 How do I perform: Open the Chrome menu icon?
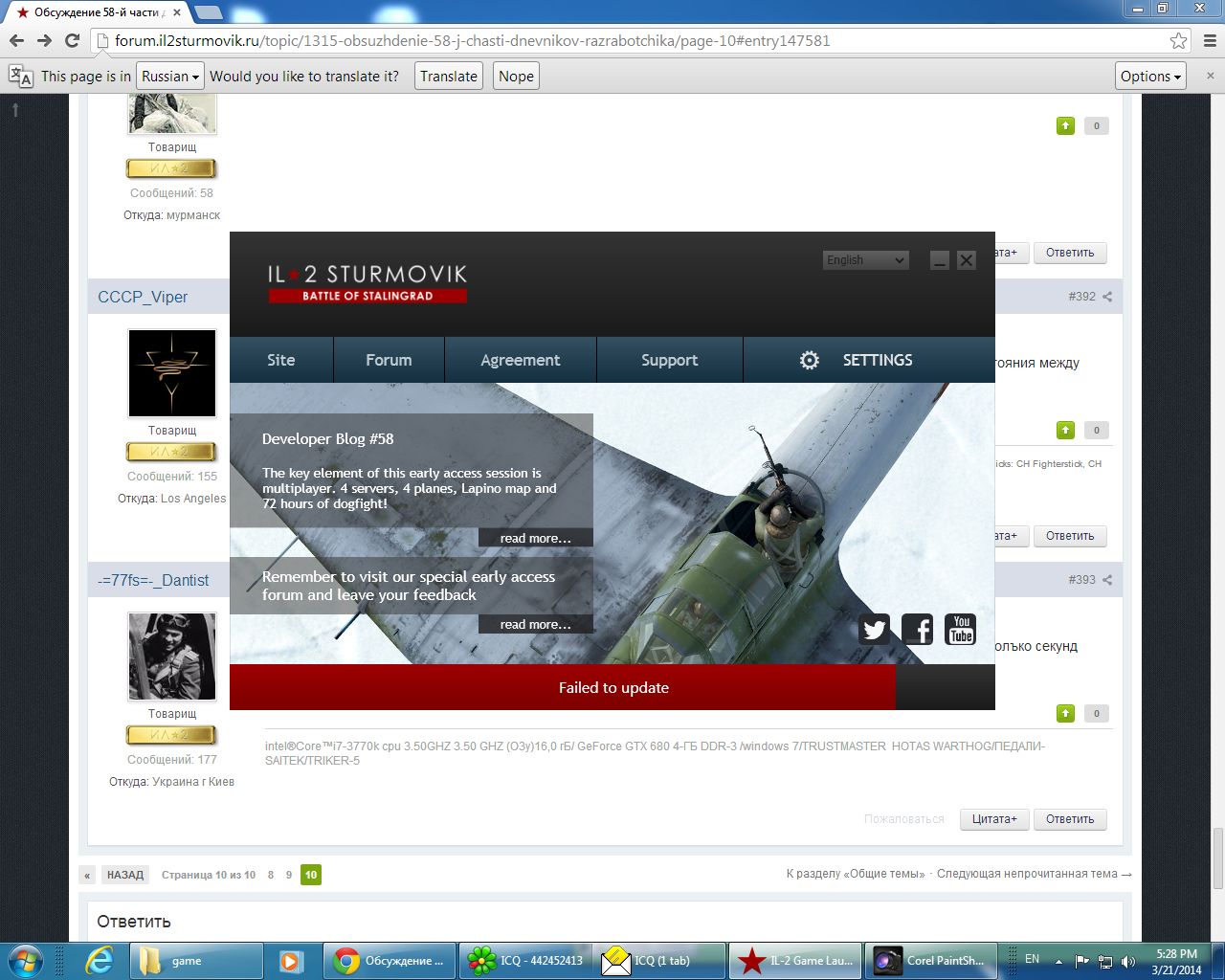click(x=1210, y=40)
